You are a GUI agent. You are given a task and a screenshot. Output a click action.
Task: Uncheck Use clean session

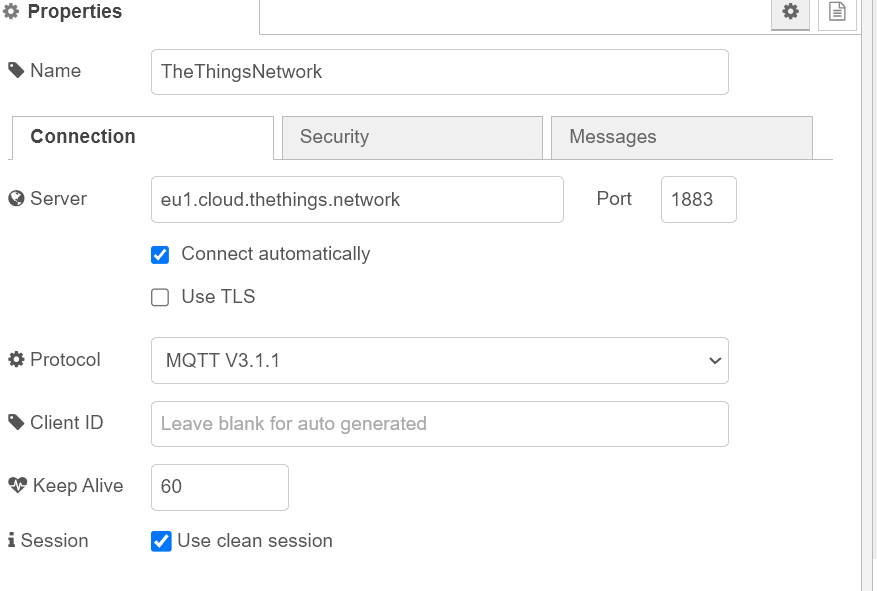[x=160, y=541]
